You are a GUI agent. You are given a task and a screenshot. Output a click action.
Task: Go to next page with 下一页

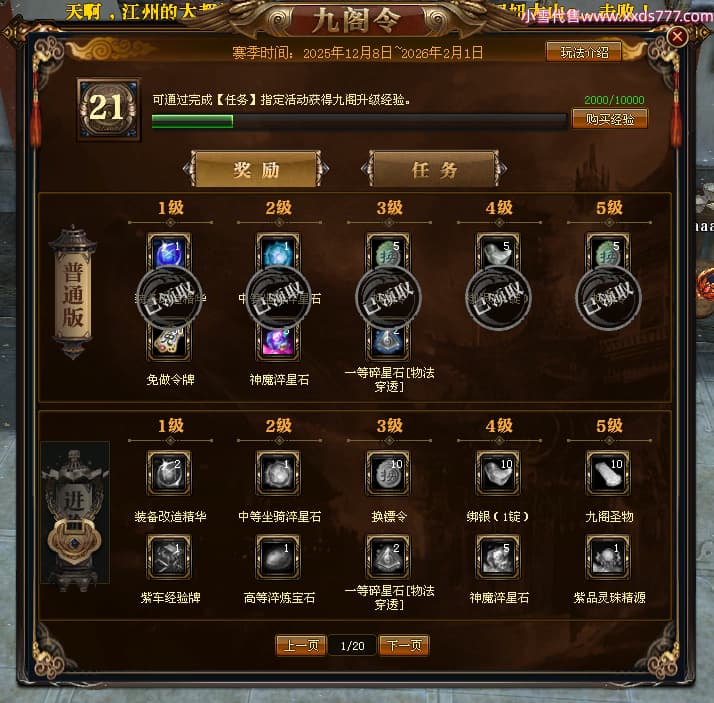pyautogui.click(x=404, y=645)
